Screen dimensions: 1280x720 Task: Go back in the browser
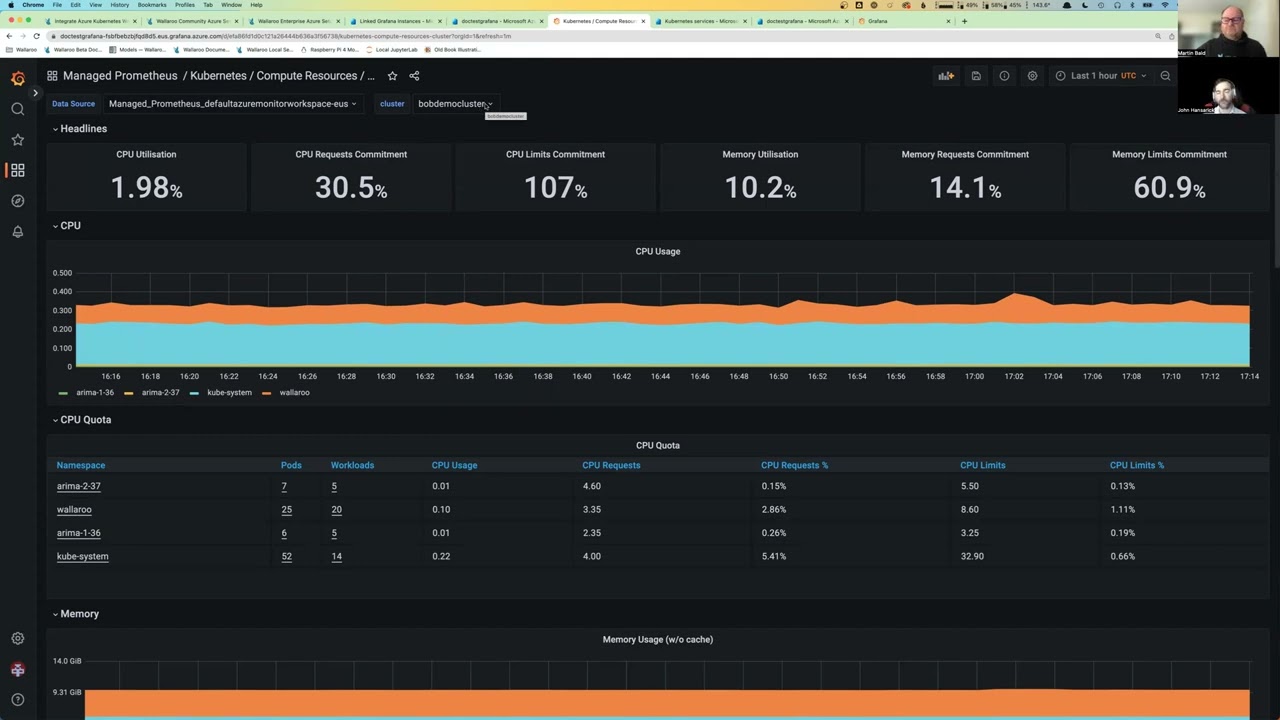pos(9,36)
